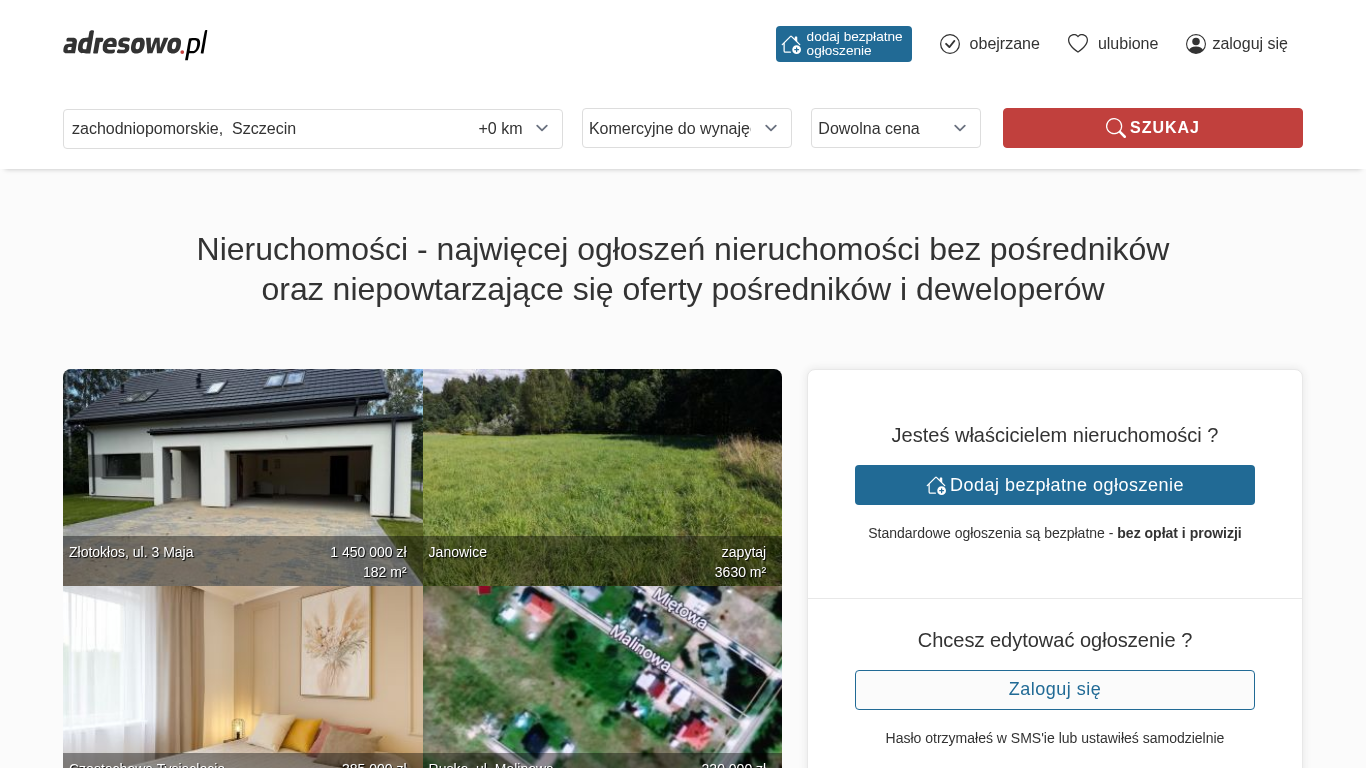Click the checkmark circle icon beside obejrzane
The width and height of the screenshot is (1366, 768).
click(x=950, y=44)
